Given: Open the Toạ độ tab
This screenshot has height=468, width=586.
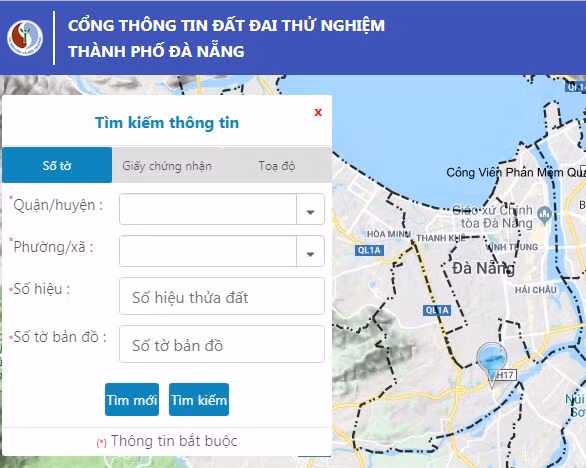Looking at the screenshot, I should pos(277,166).
